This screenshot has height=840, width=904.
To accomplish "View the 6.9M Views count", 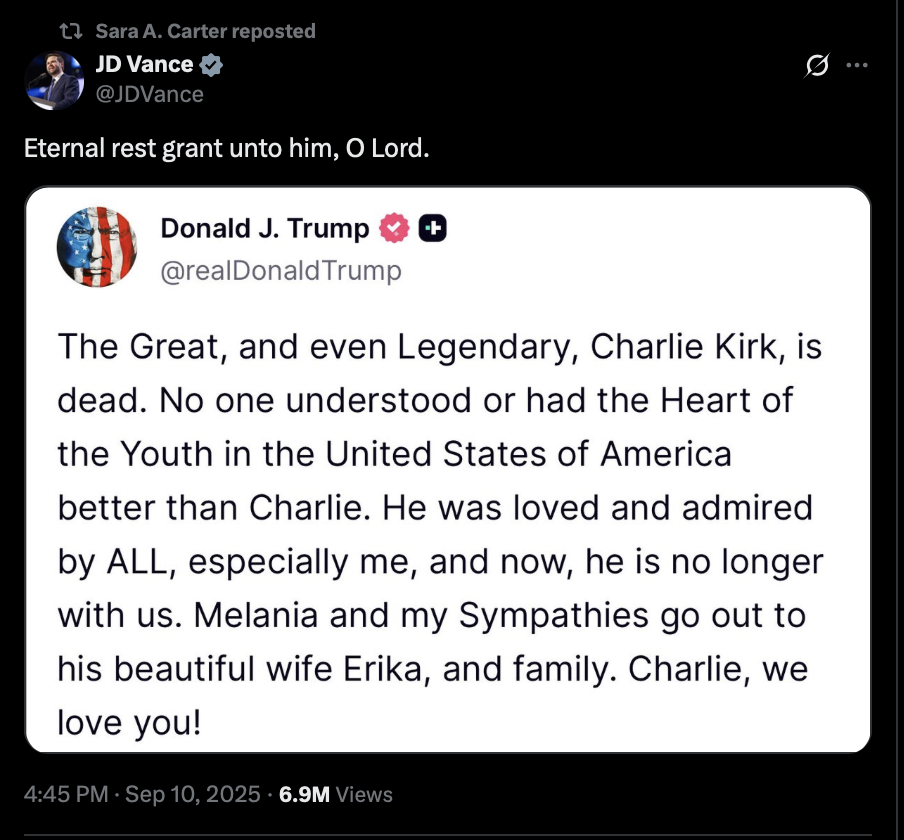I will coord(336,795).
